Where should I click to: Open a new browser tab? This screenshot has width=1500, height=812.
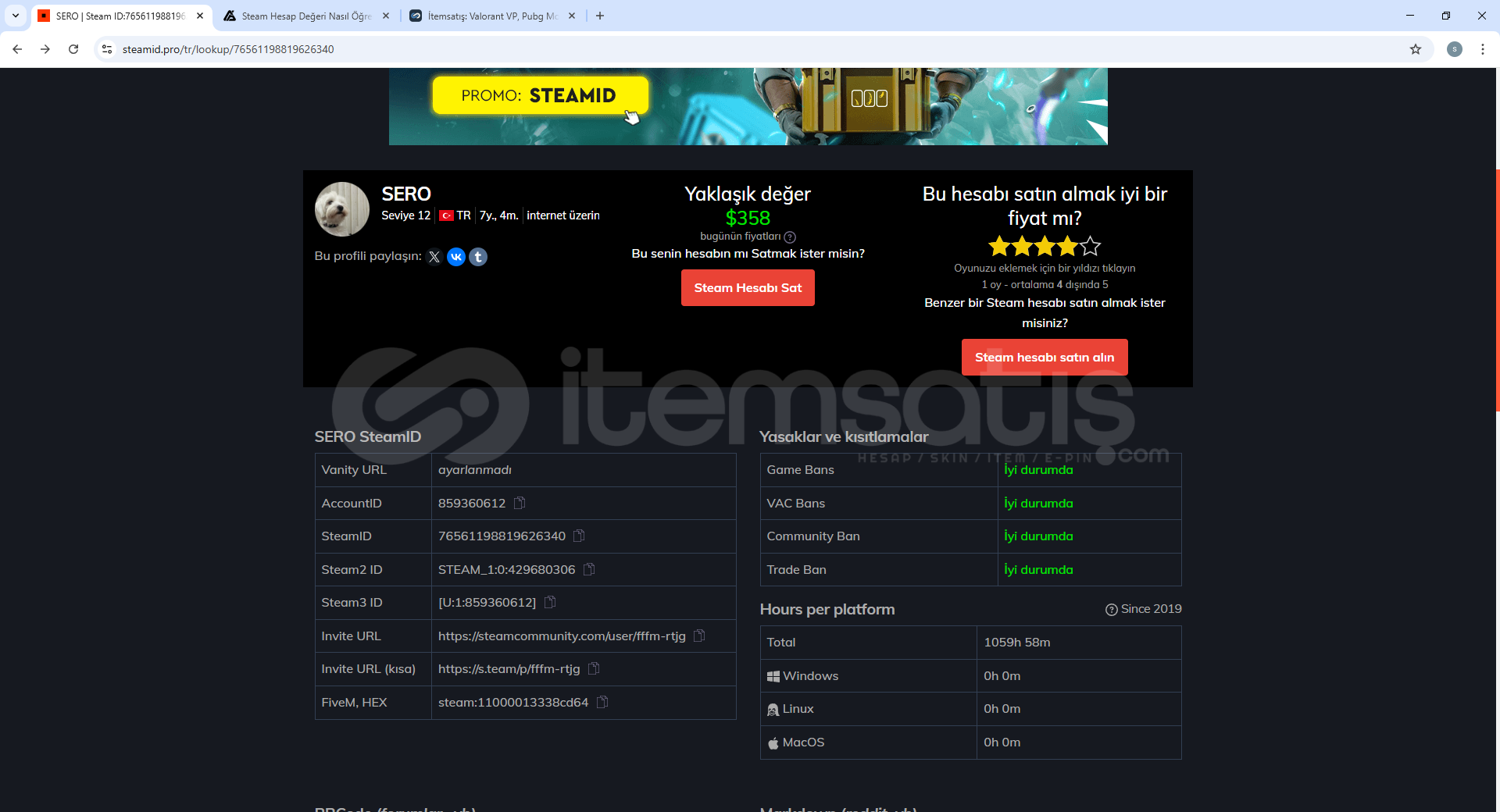[600, 16]
